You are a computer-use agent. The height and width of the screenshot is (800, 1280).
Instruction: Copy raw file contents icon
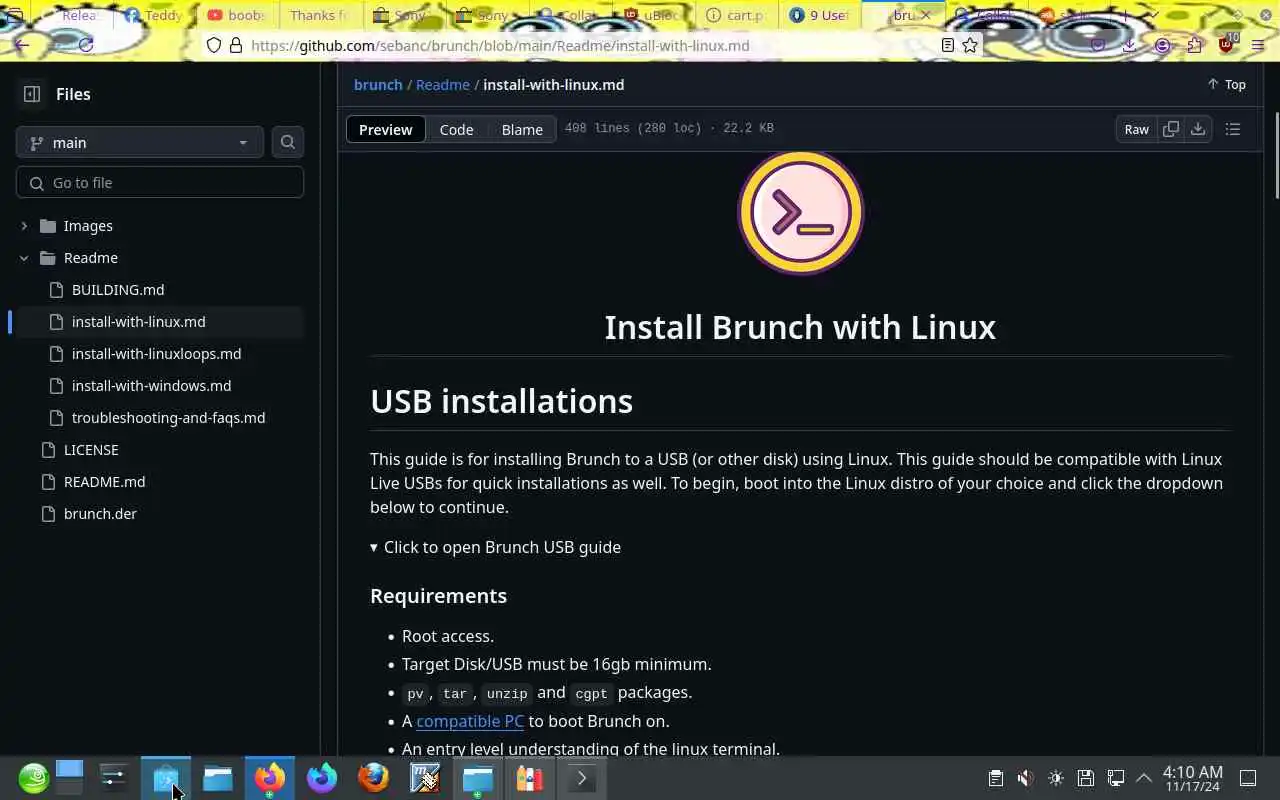pyautogui.click(x=1171, y=129)
